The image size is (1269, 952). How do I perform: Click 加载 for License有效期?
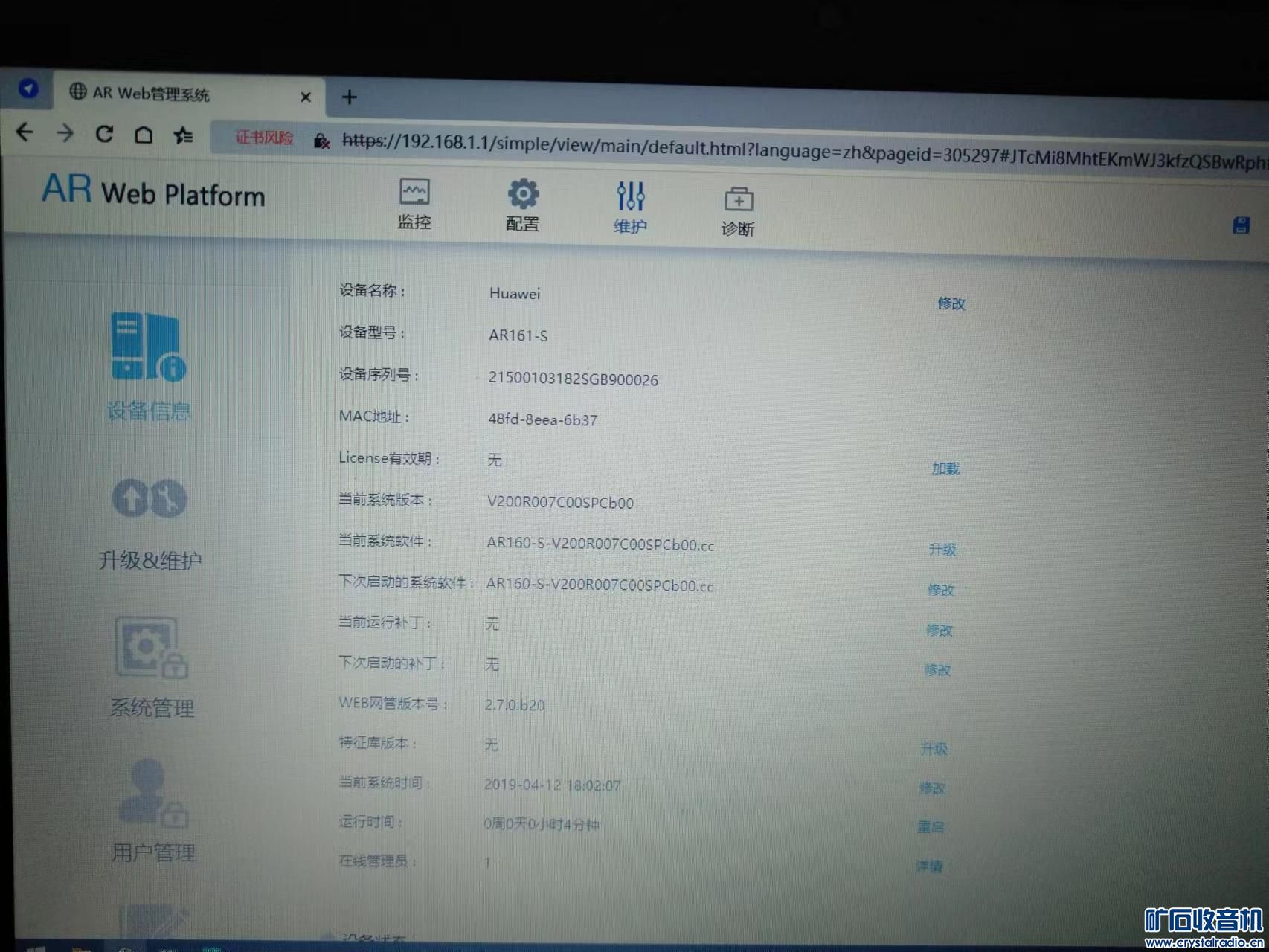(x=945, y=469)
